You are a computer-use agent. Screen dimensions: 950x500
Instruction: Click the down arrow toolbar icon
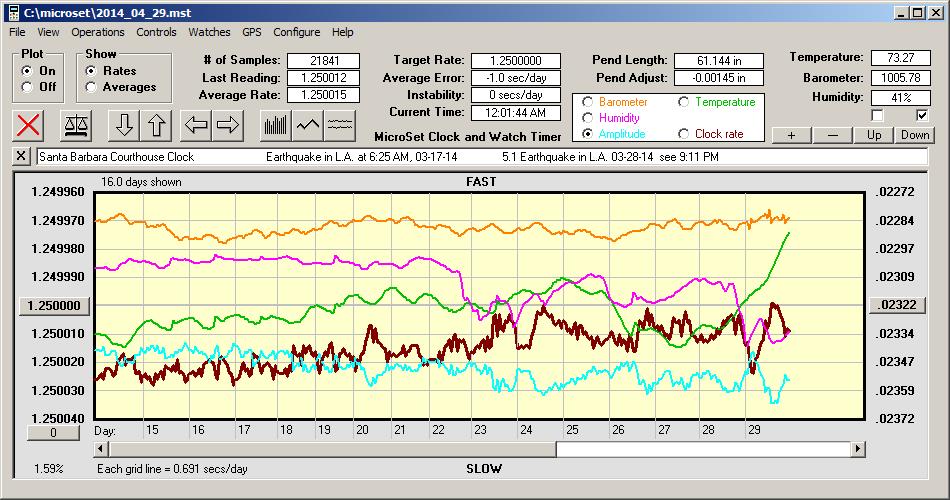click(x=124, y=125)
